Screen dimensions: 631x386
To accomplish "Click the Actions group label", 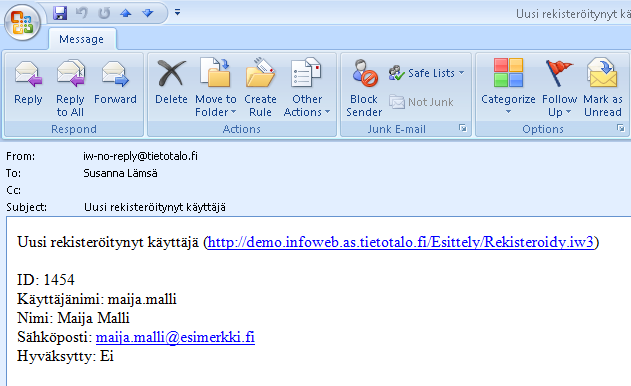I will coord(242,129).
